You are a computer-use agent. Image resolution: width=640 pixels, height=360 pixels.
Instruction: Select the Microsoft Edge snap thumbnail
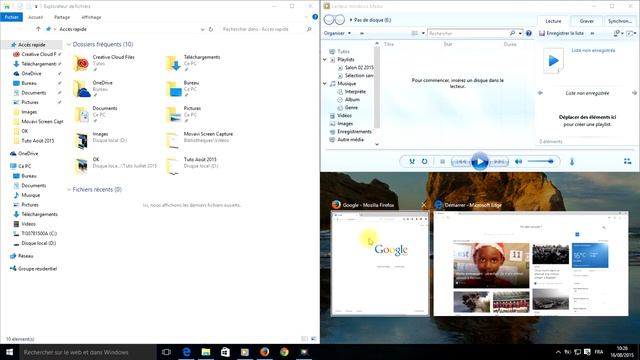(x=531, y=263)
